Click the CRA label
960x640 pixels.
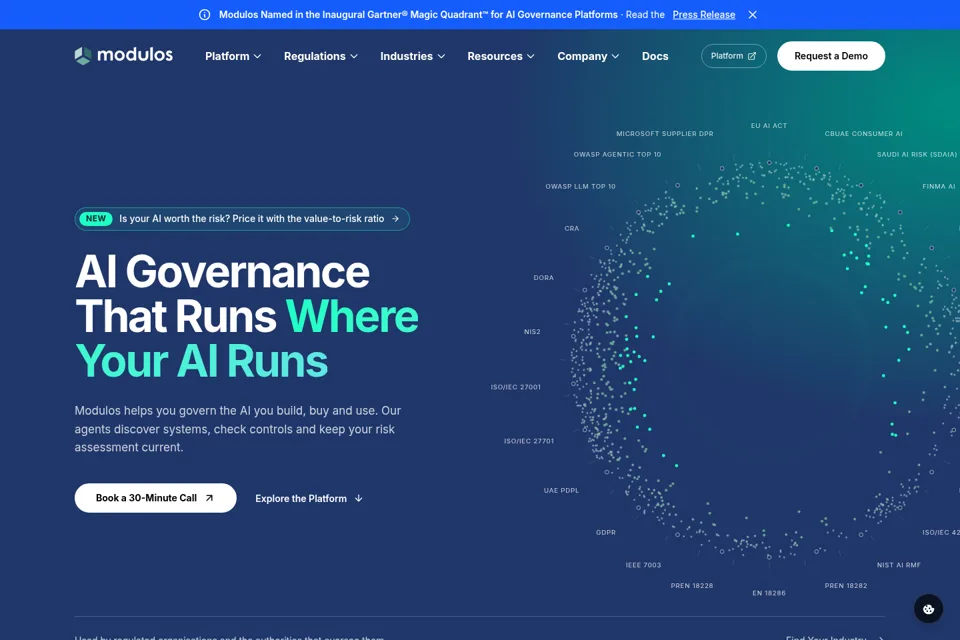point(572,228)
